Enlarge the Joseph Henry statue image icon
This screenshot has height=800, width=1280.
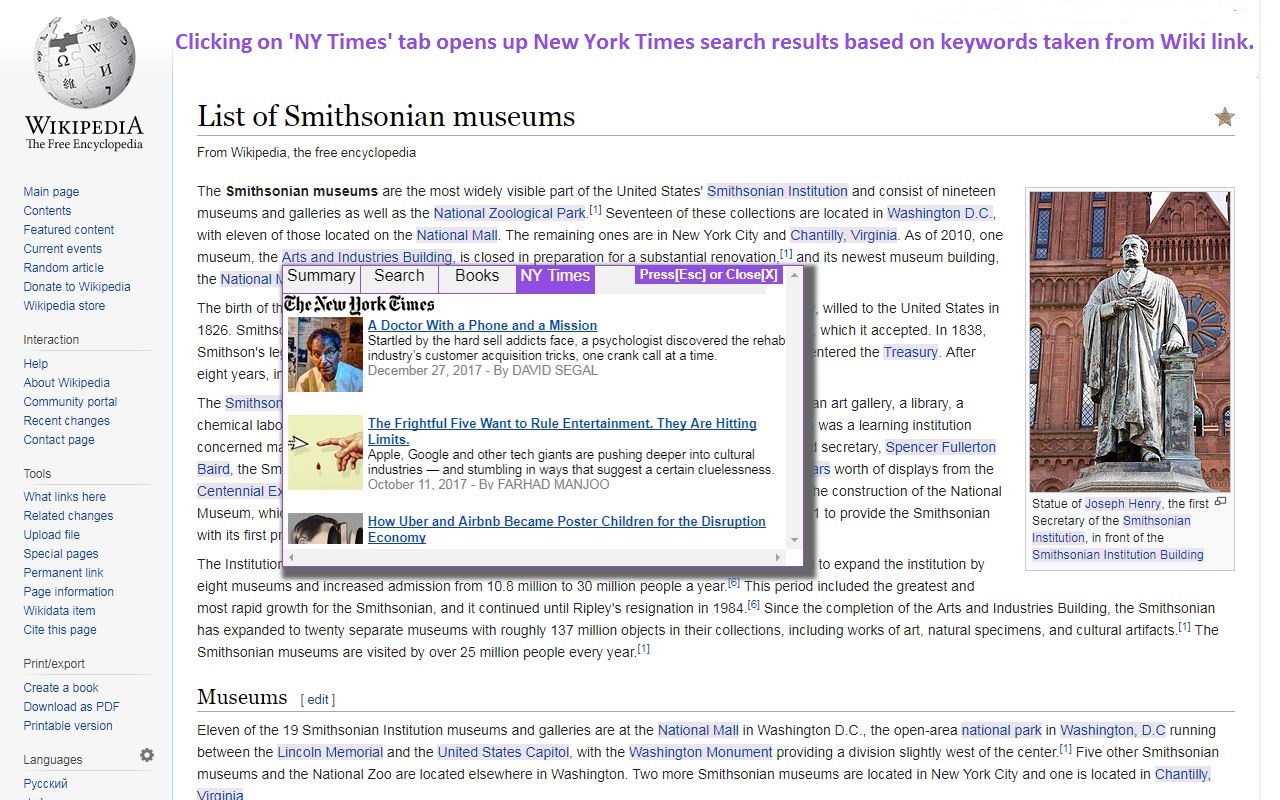click(x=1220, y=502)
